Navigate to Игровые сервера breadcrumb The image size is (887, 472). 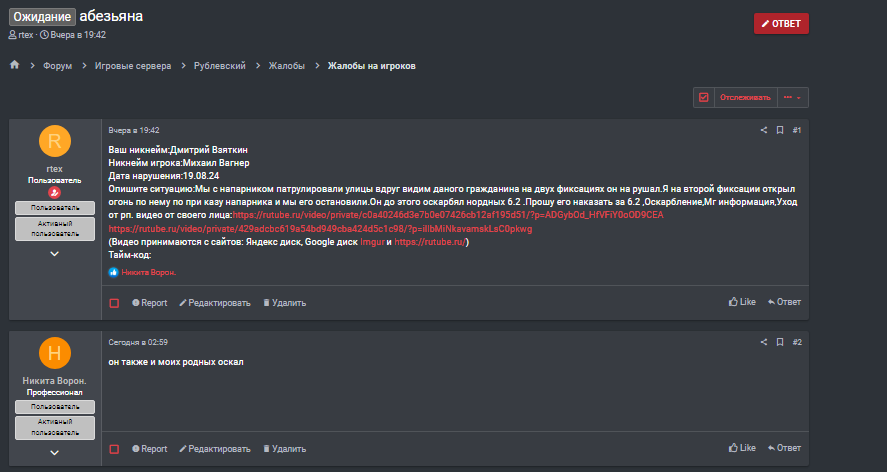(x=133, y=66)
